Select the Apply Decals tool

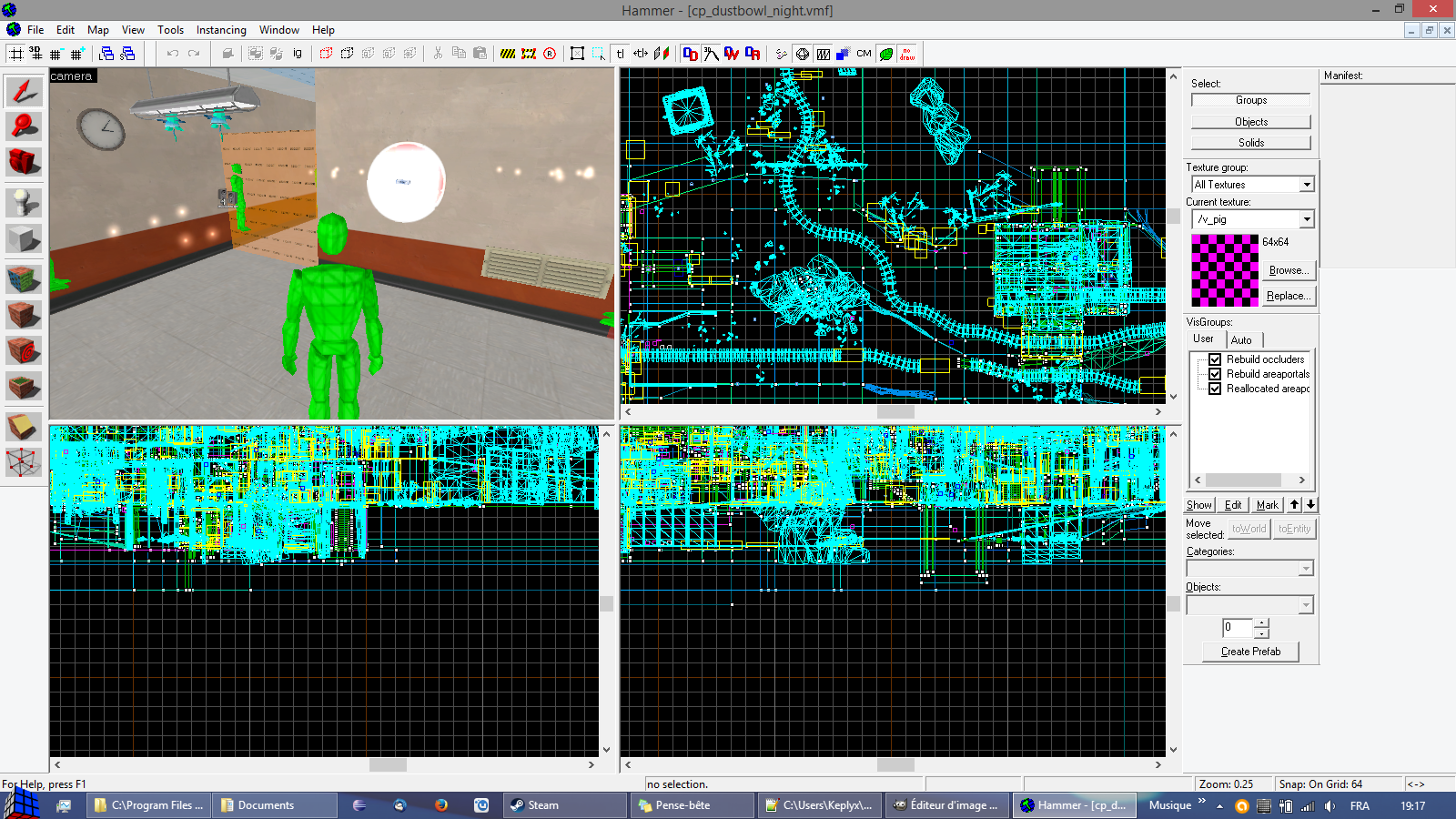(x=24, y=350)
